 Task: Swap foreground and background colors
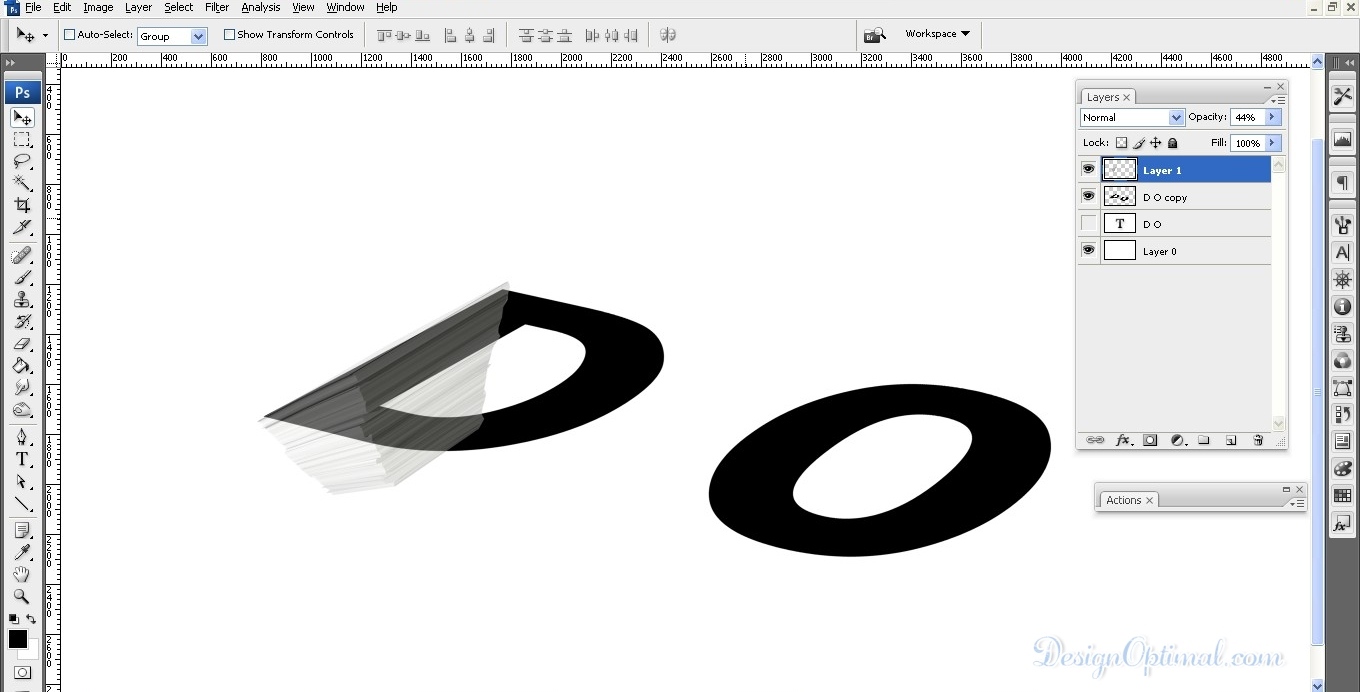pos(31,620)
